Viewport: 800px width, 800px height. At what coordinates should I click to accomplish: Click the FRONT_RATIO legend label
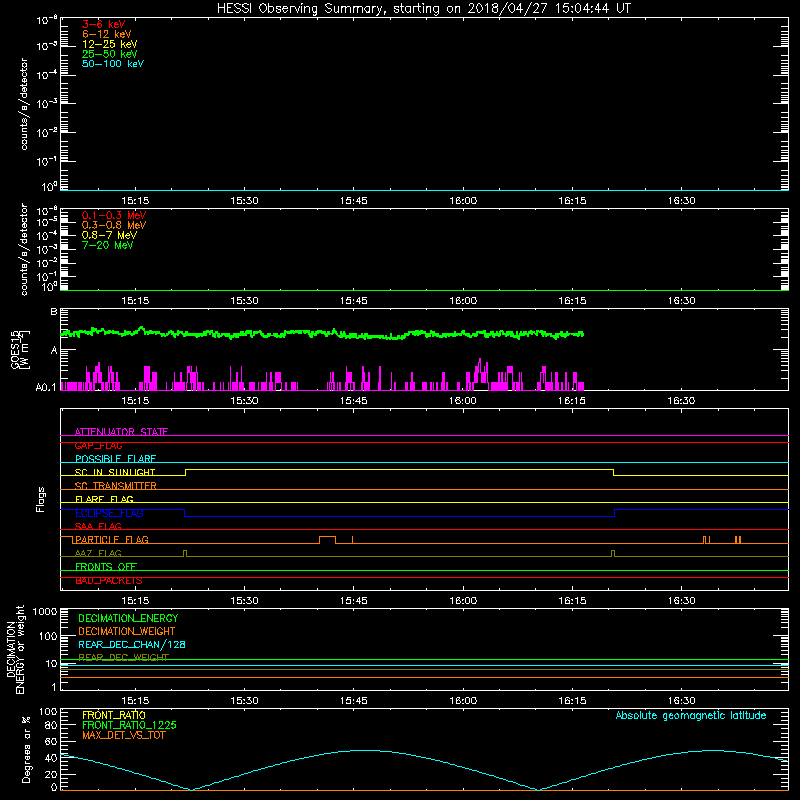[114, 715]
